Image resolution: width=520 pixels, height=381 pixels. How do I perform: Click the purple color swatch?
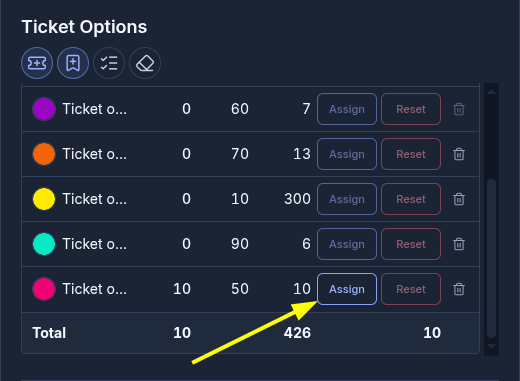[44, 109]
